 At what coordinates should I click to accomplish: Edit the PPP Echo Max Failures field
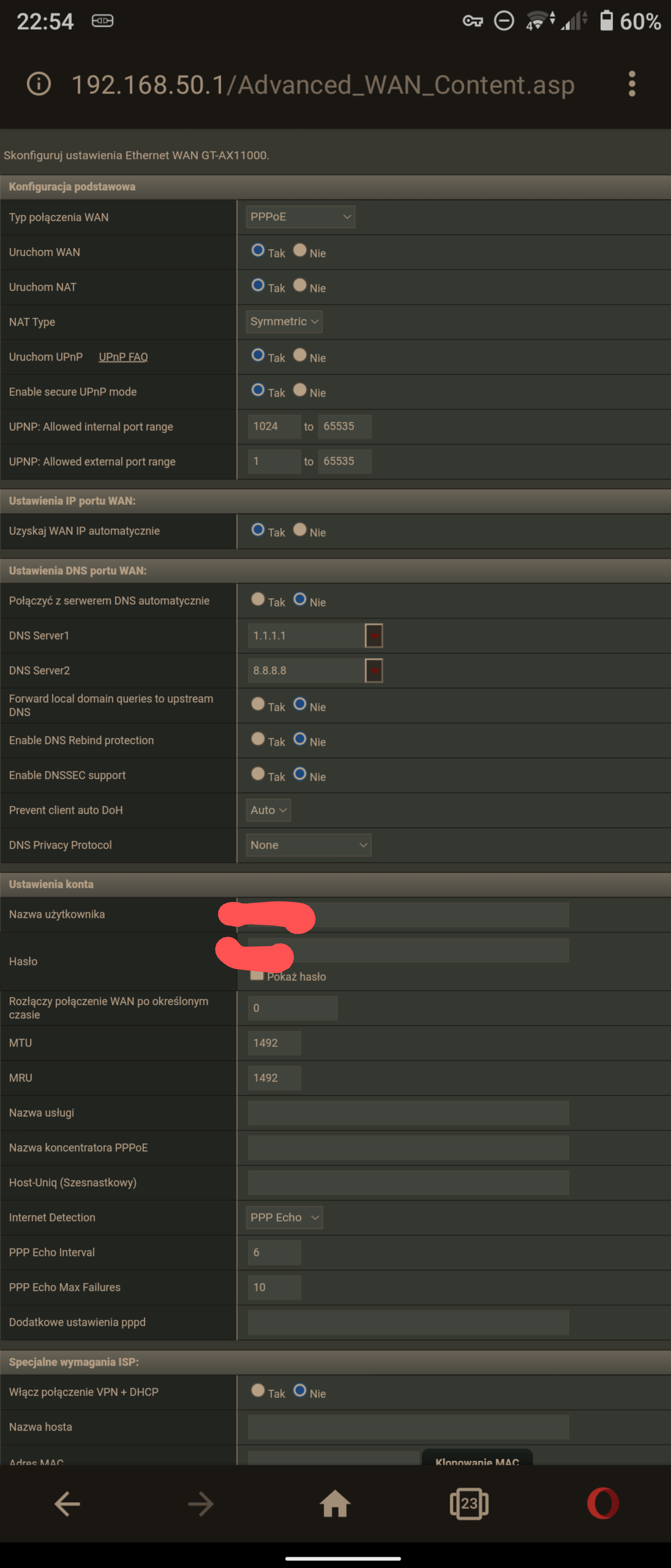coord(274,1287)
